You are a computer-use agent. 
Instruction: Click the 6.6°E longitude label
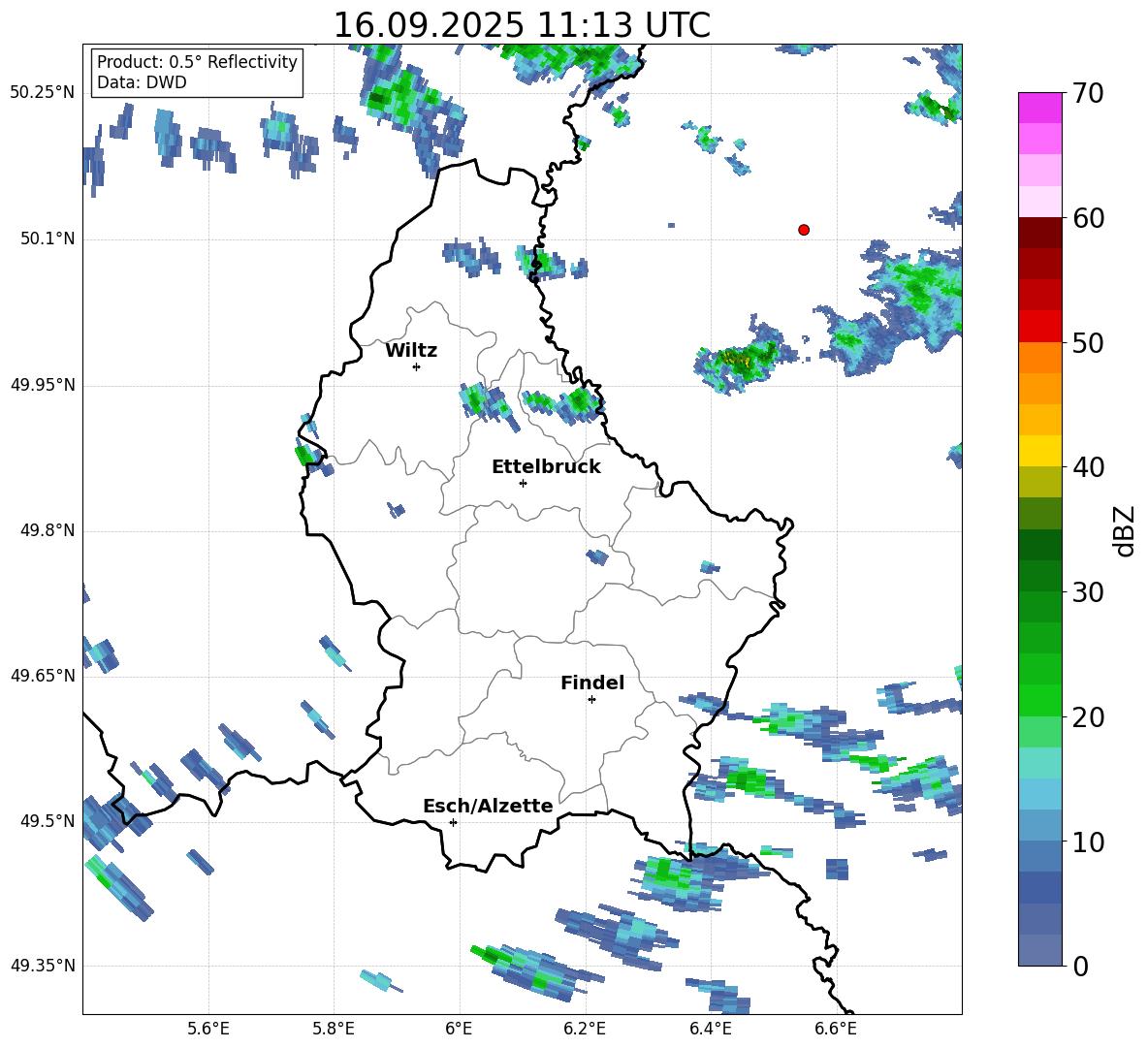pyautogui.click(x=836, y=1029)
